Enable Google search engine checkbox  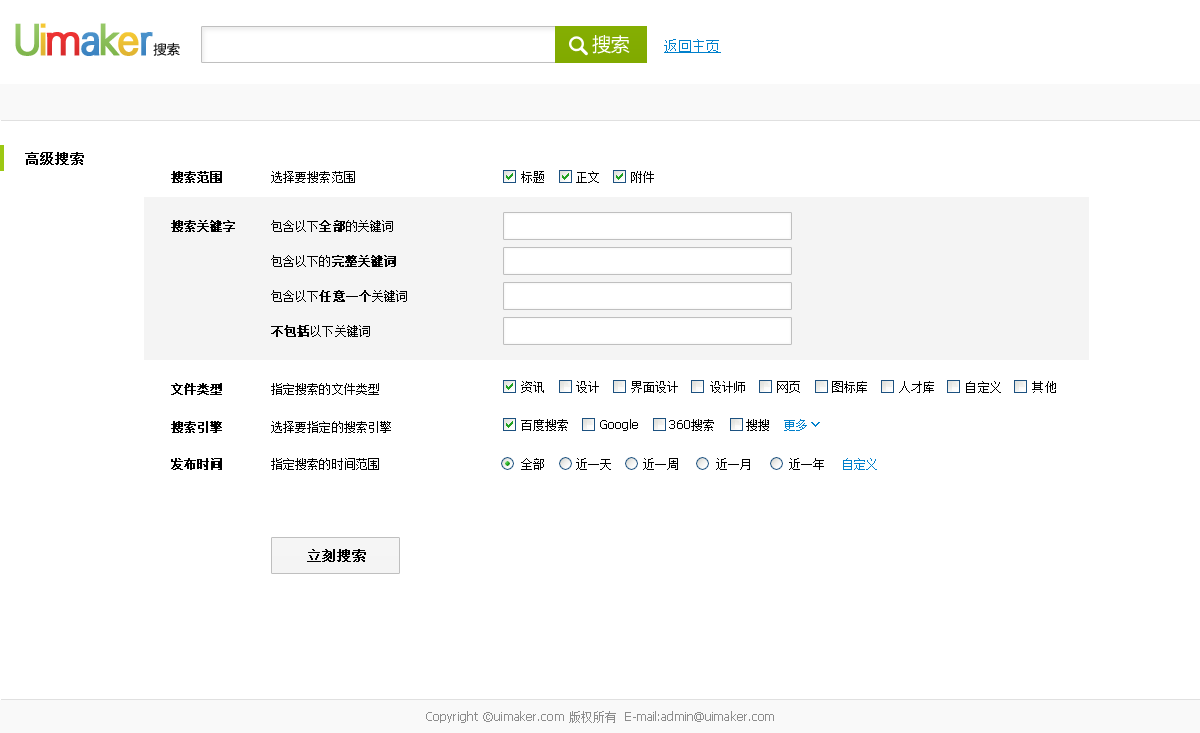tap(588, 425)
